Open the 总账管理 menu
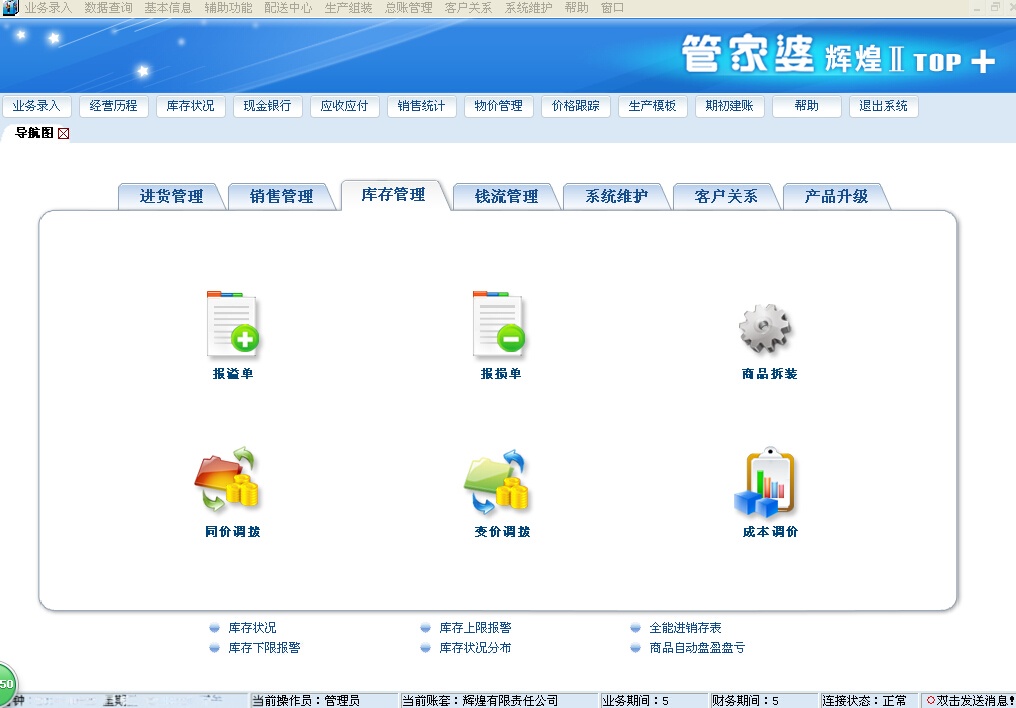1016x708 pixels. [408, 7]
